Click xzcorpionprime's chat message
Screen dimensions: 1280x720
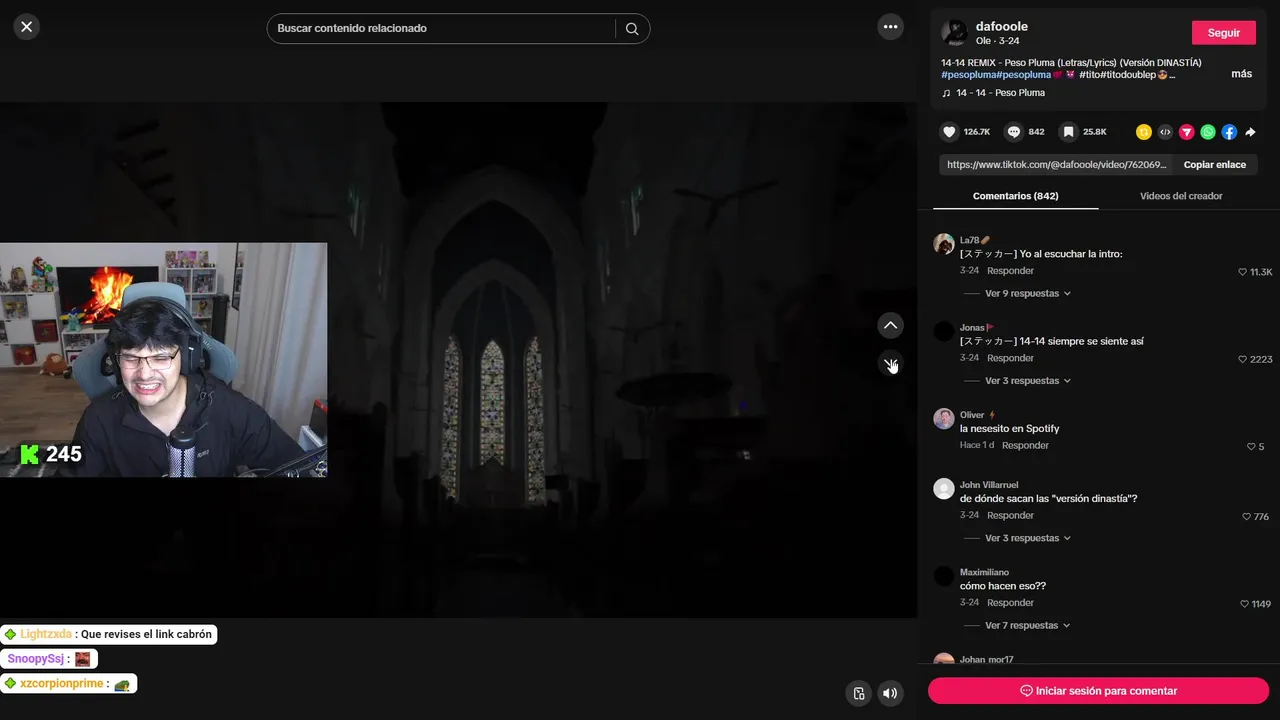click(x=69, y=684)
